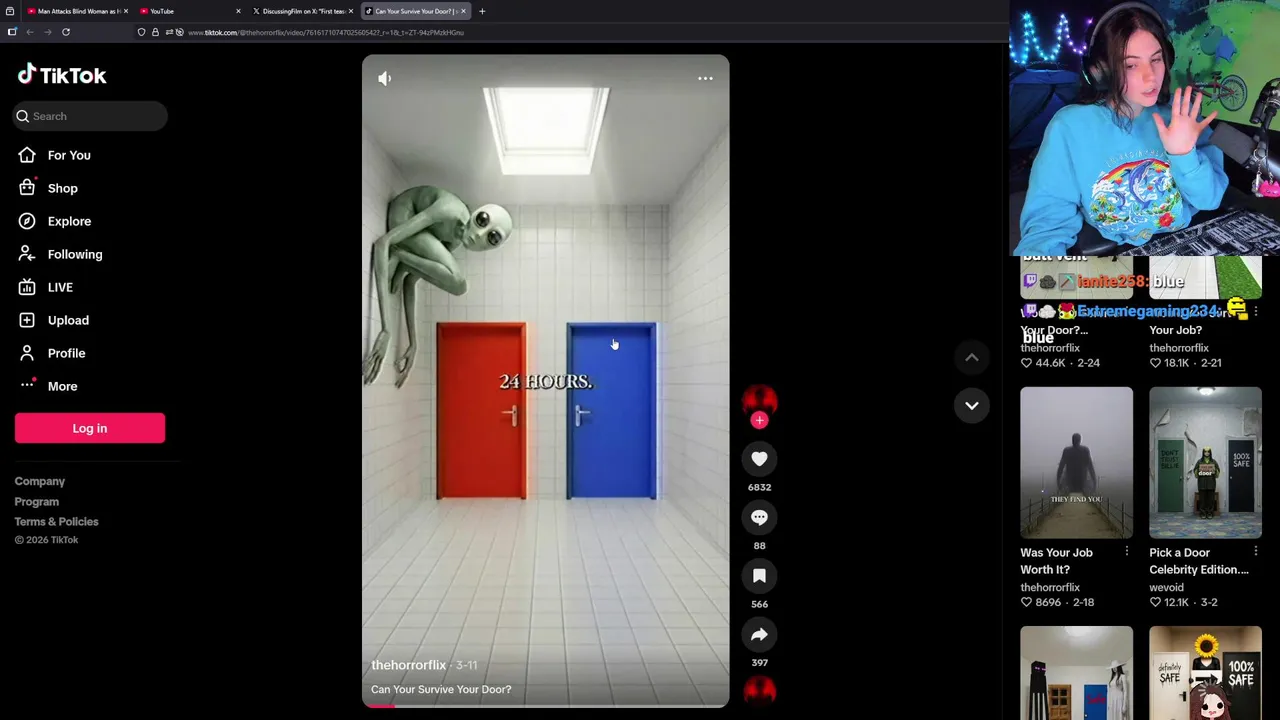Click the video caption 'Can Your Survive Your Door?'
Screen dimensions: 1280x720
click(x=441, y=689)
